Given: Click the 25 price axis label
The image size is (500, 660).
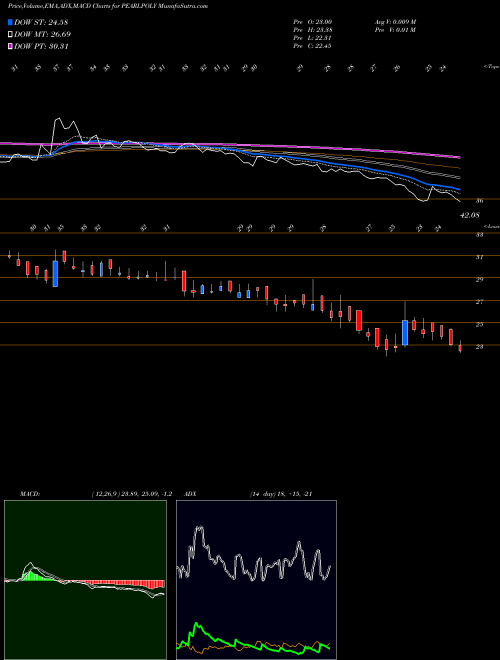Looking at the screenshot, I should (x=479, y=325).
